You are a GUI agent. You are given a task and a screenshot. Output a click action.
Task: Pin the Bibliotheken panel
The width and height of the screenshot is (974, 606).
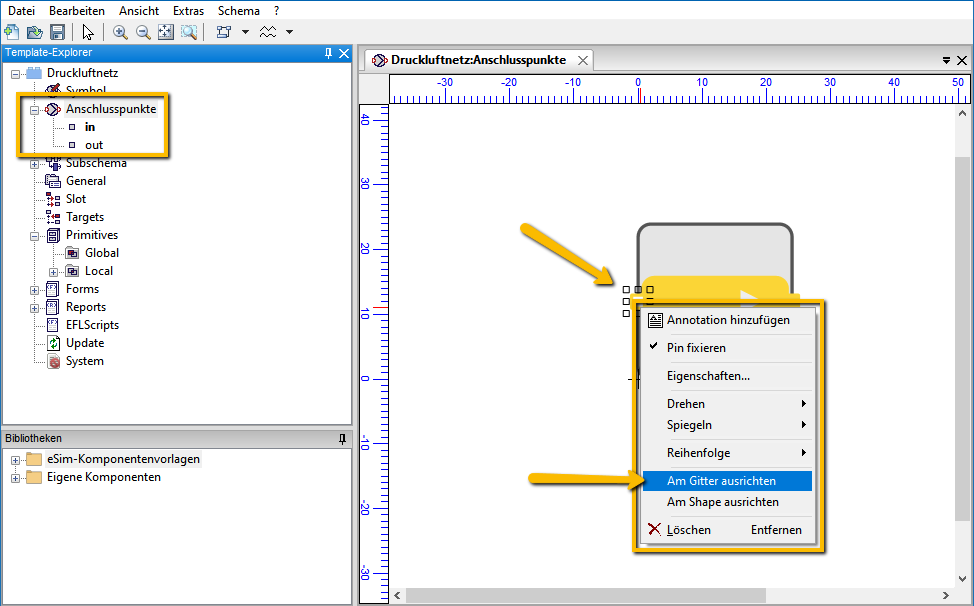[342, 439]
